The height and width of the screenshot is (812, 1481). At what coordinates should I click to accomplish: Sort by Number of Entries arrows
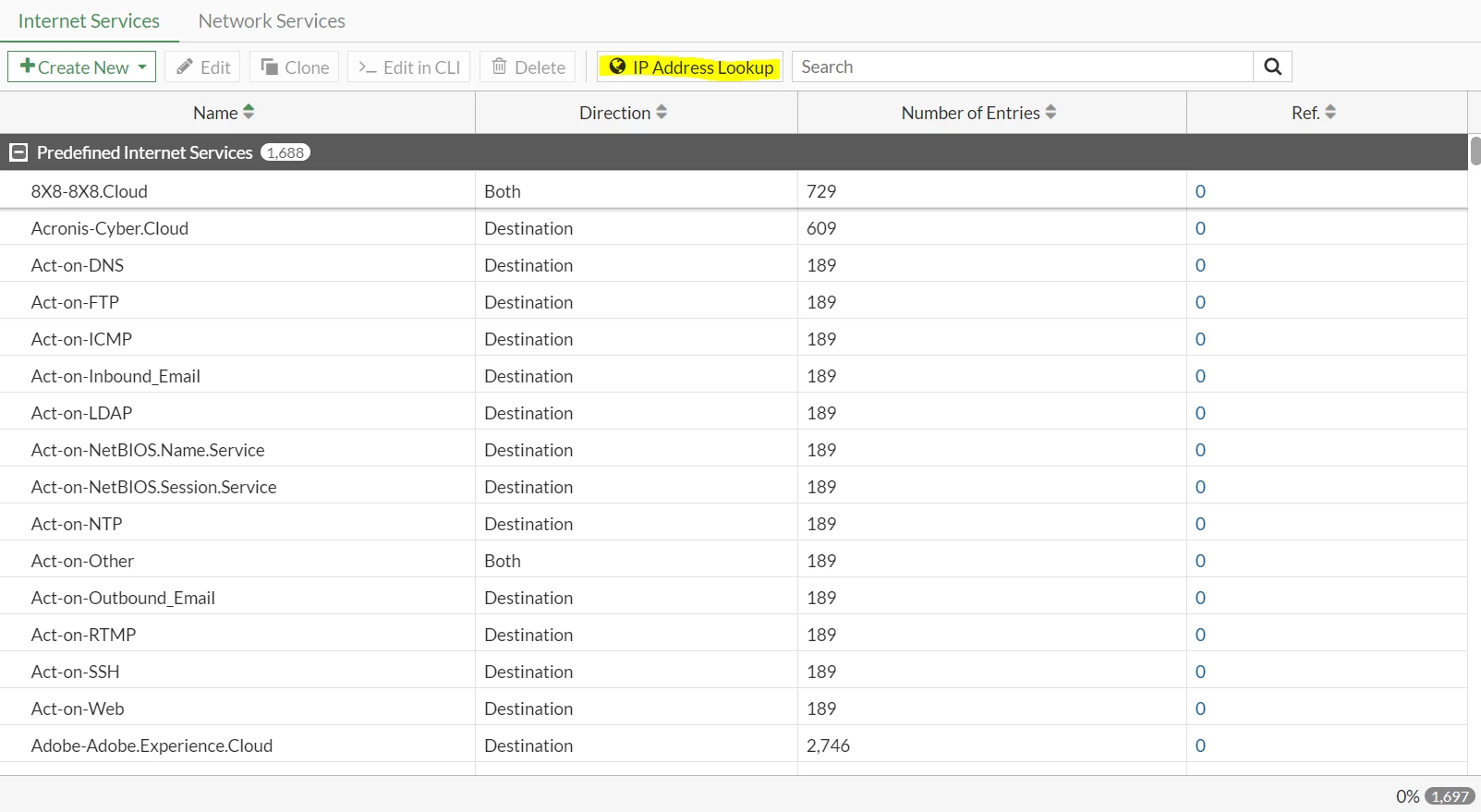[x=1050, y=113]
